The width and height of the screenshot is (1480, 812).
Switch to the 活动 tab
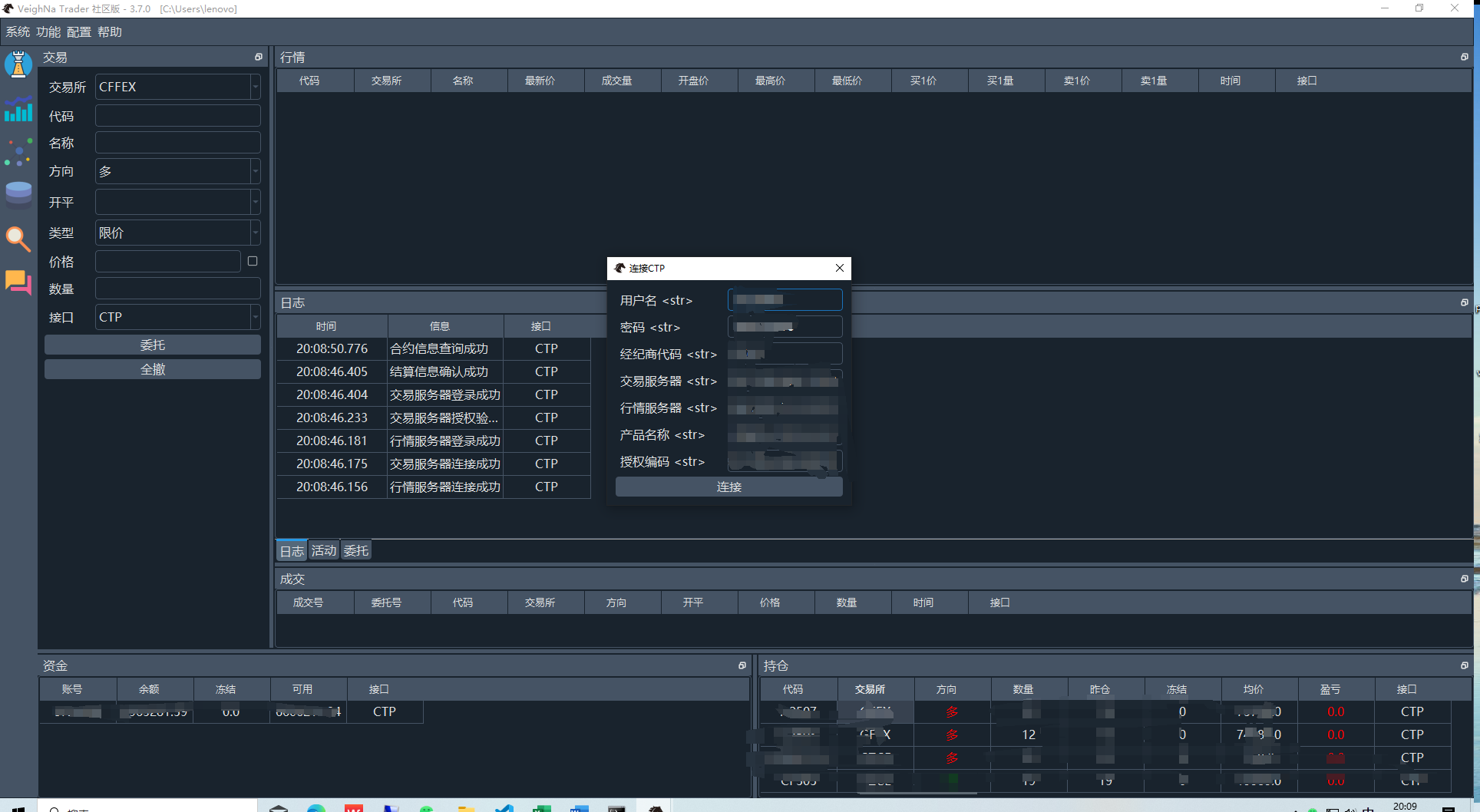point(323,550)
